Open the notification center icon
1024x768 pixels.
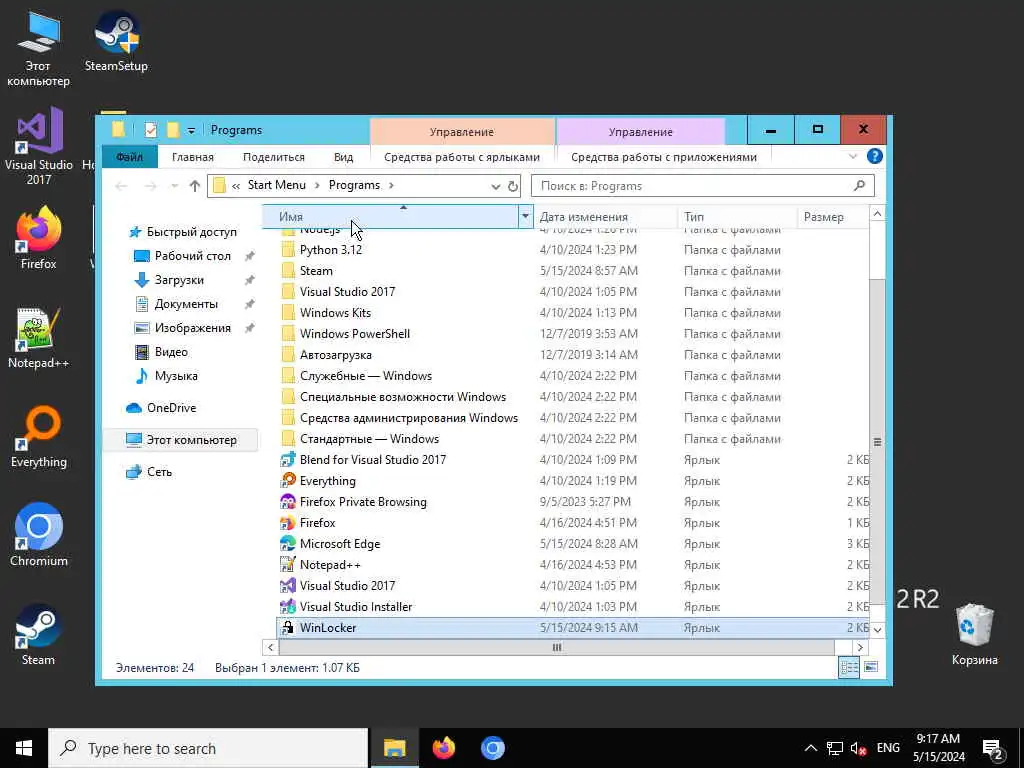993,748
